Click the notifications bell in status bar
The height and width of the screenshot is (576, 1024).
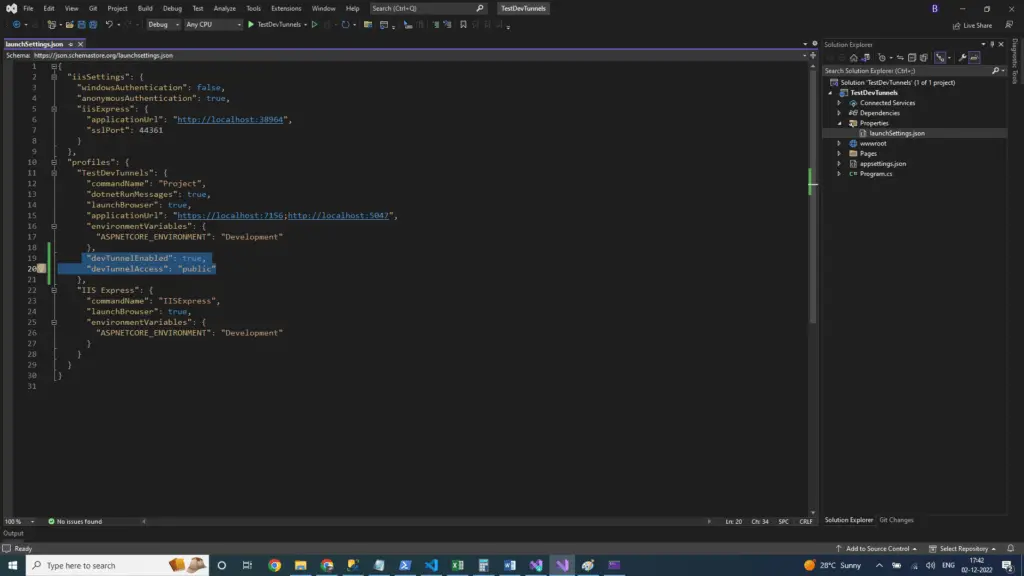(1010, 549)
